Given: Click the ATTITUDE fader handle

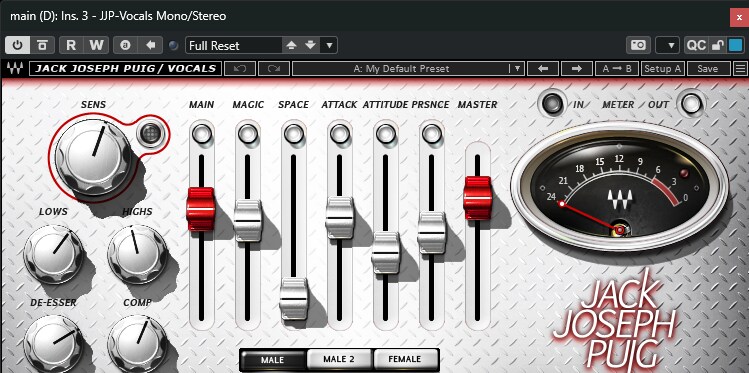Looking at the screenshot, I should coord(385,253).
